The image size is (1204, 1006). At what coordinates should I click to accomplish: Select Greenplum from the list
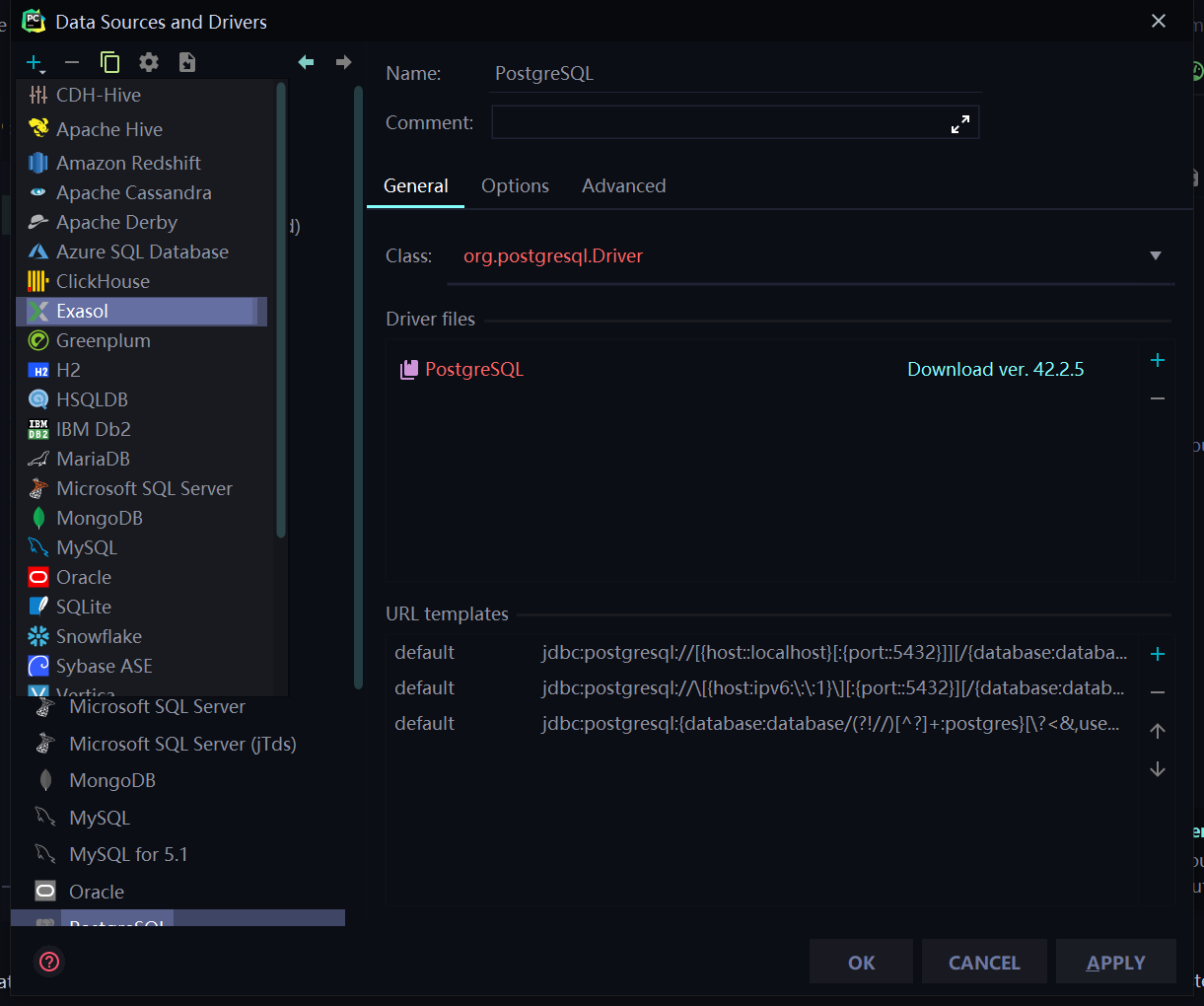point(142,340)
